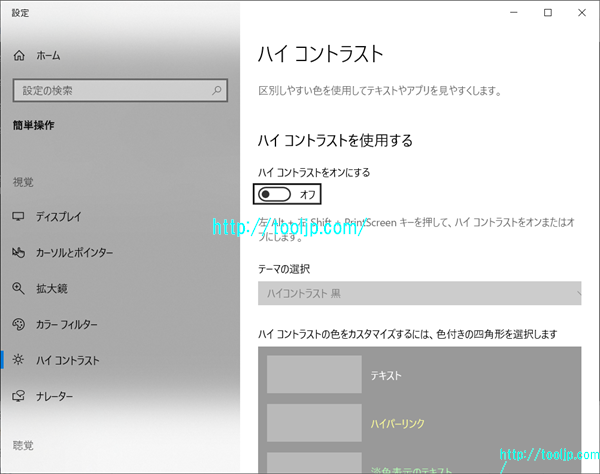Open カーソルとポインター settings
600x474 pixels.
(74, 252)
